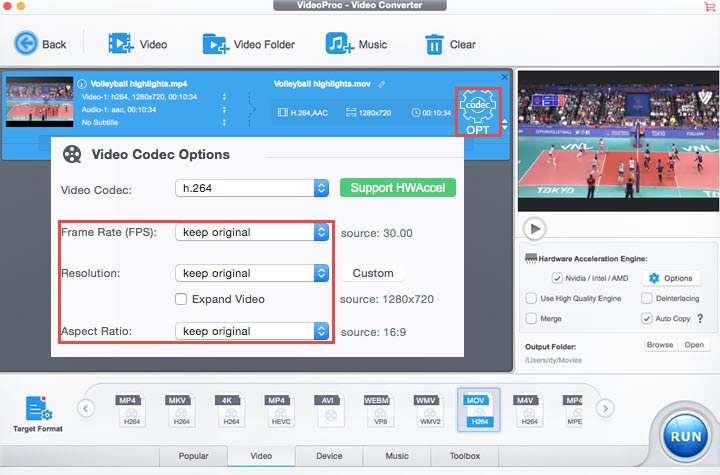Image resolution: width=720 pixels, height=475 pixels.
Task: Enable Use High Quality Engine
Action: [x=531, y=298]
